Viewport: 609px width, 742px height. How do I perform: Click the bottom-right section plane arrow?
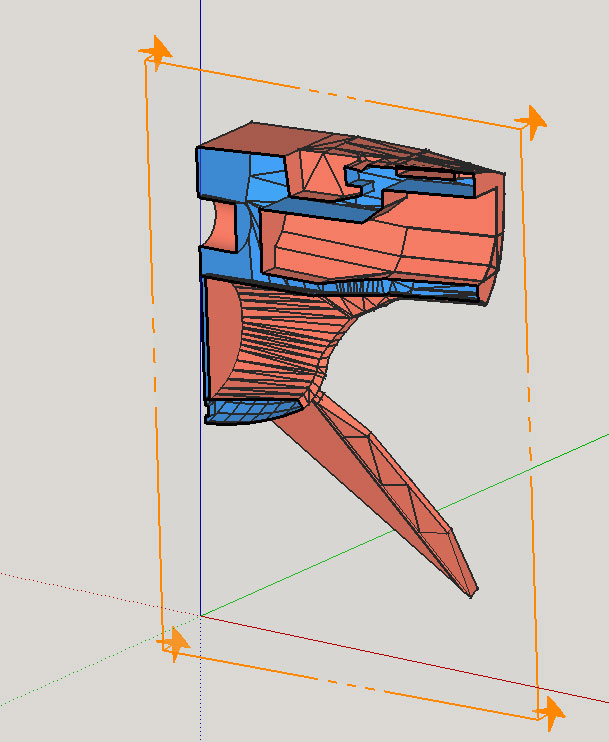click(x=549, y=711)
